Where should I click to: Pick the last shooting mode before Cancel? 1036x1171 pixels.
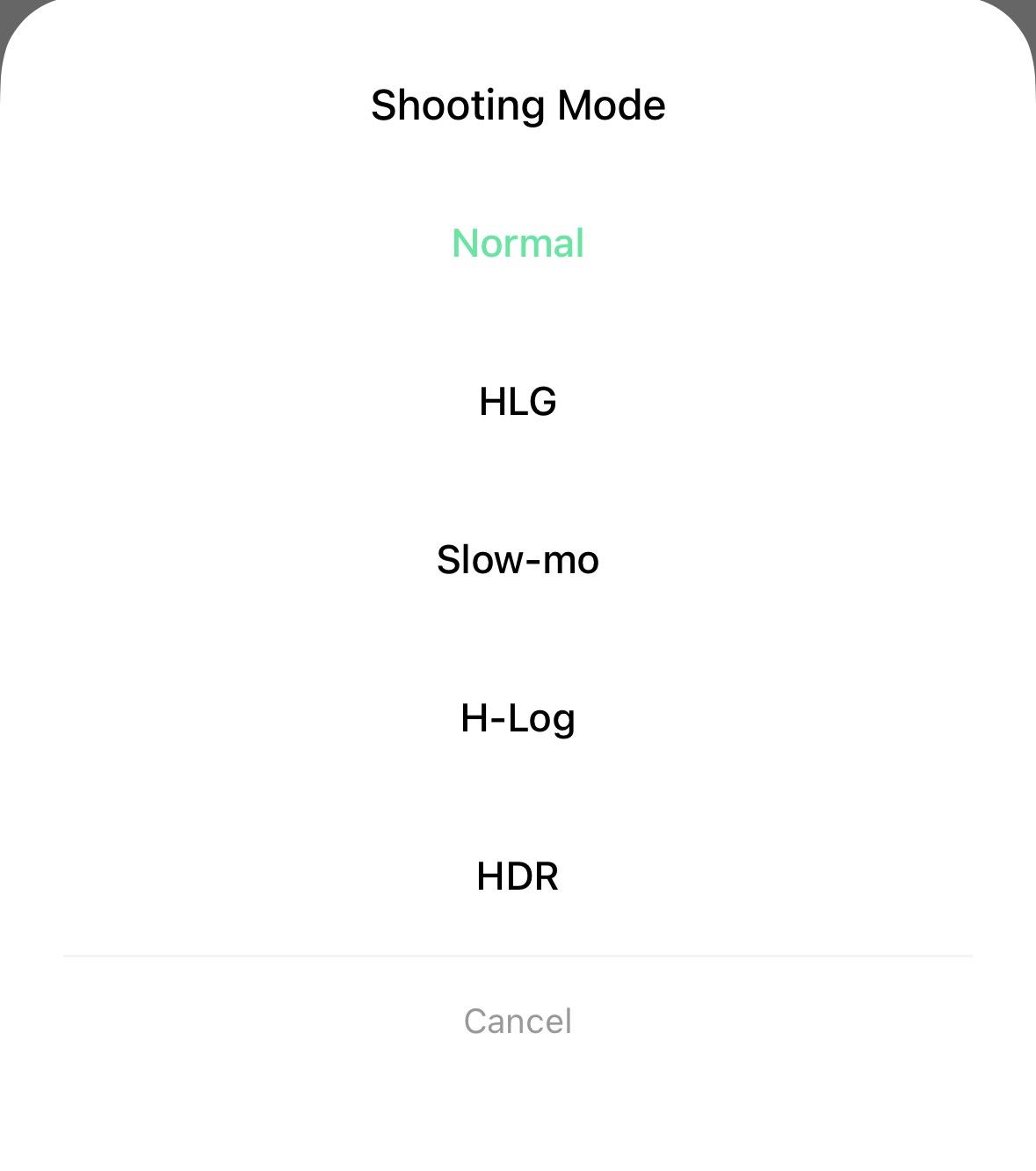click(x=518, y=876)
